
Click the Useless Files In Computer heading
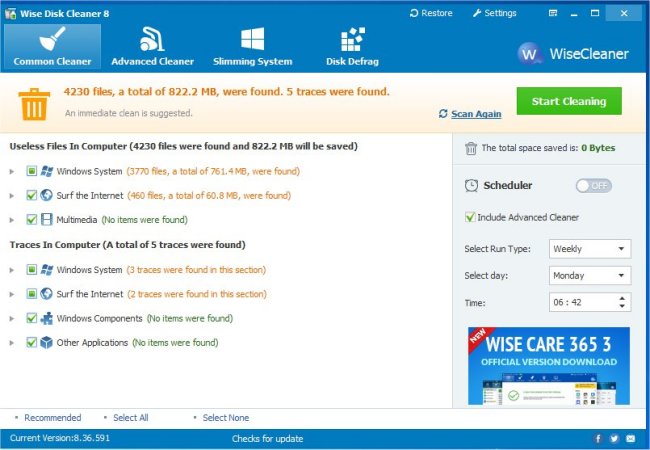184,146
